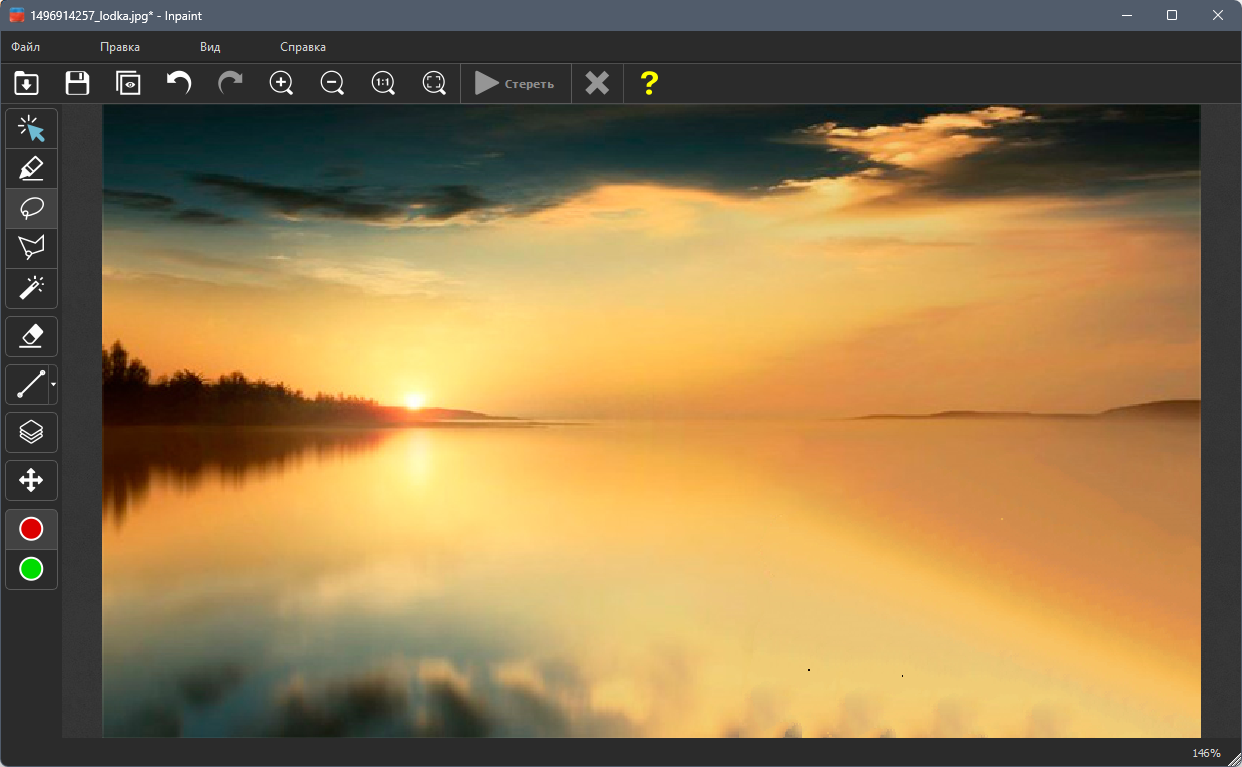Open the Справка menu
This screenshot has height=767, width=1242.
[x=303, y=47]
